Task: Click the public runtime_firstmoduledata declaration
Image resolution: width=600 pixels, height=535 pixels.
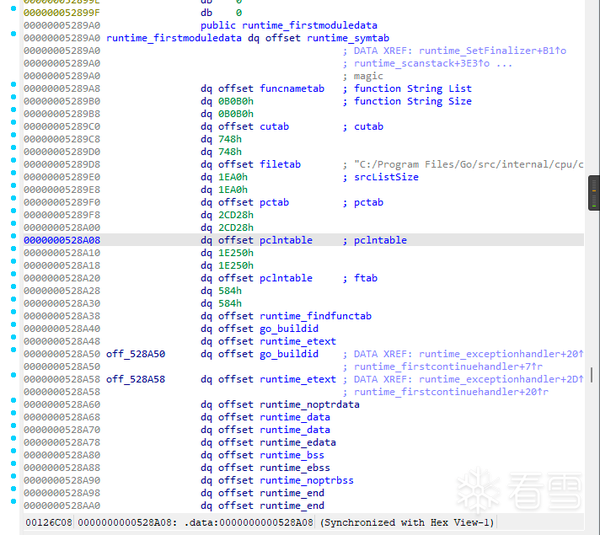Action: tap(289, 25)
